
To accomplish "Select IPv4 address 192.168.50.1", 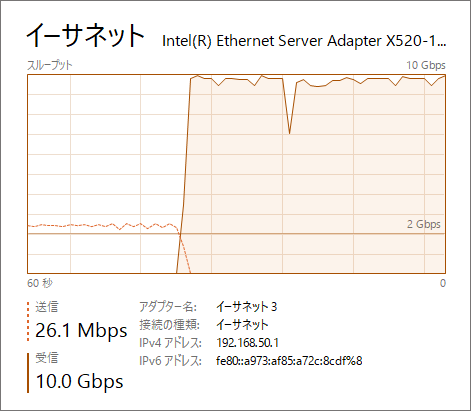I will tap(247, 343).
